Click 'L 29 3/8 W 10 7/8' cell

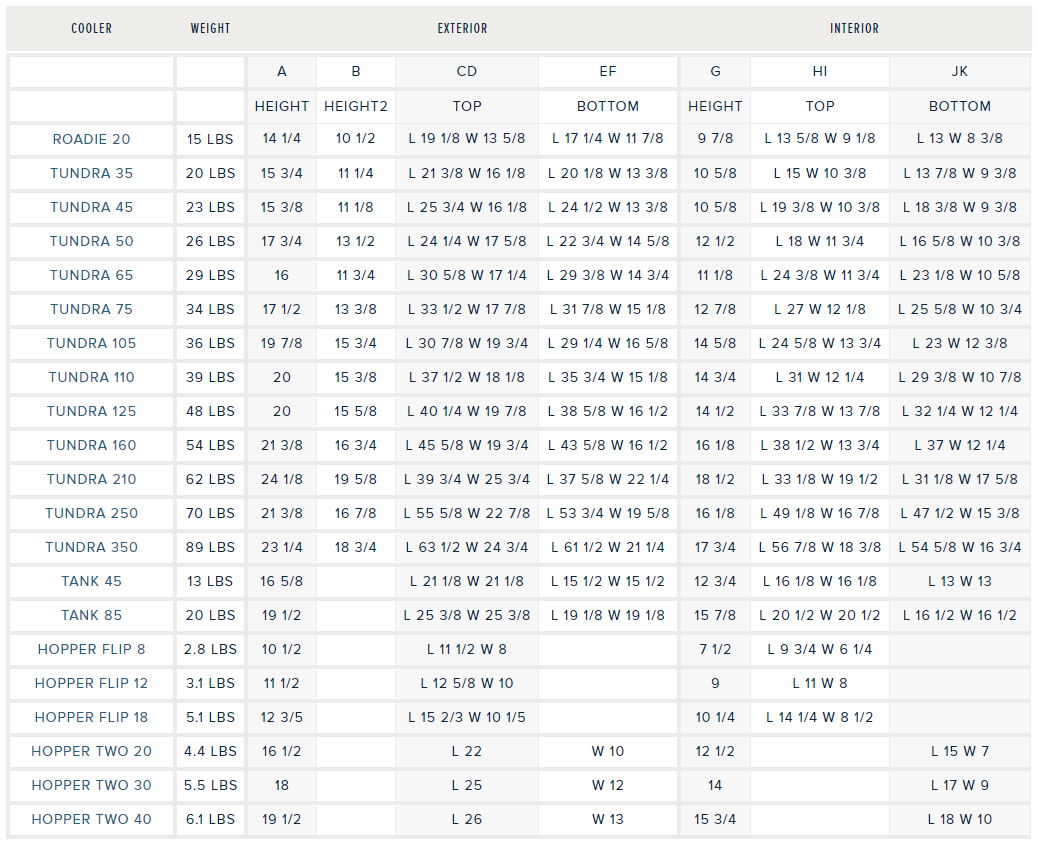pos(960,377)
